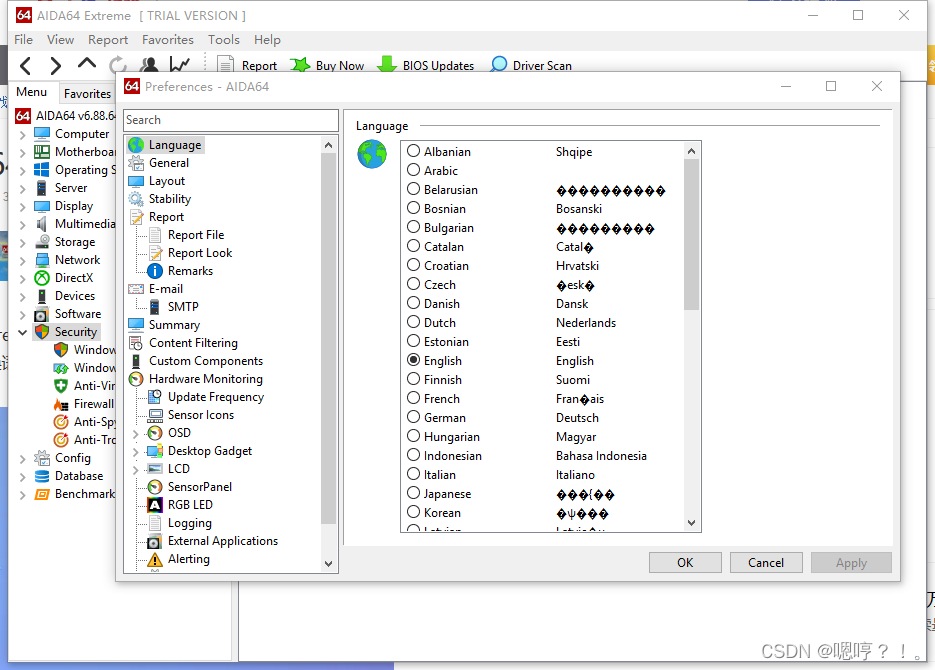Click the graph chart icon in the toolbar

click(x=179, y=64)
